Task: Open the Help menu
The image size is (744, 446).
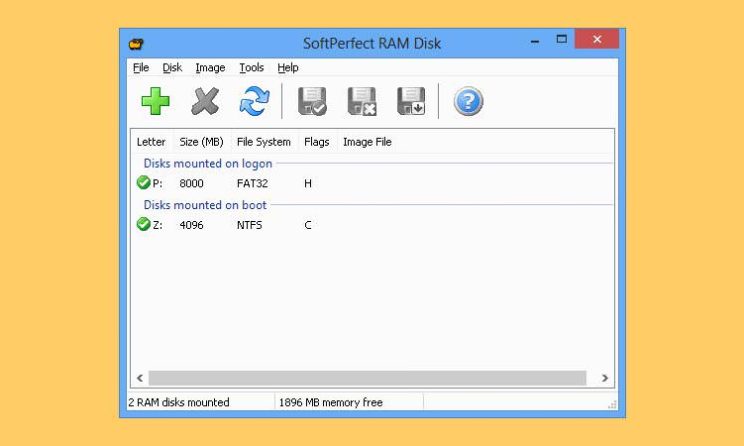Action: 288,68
